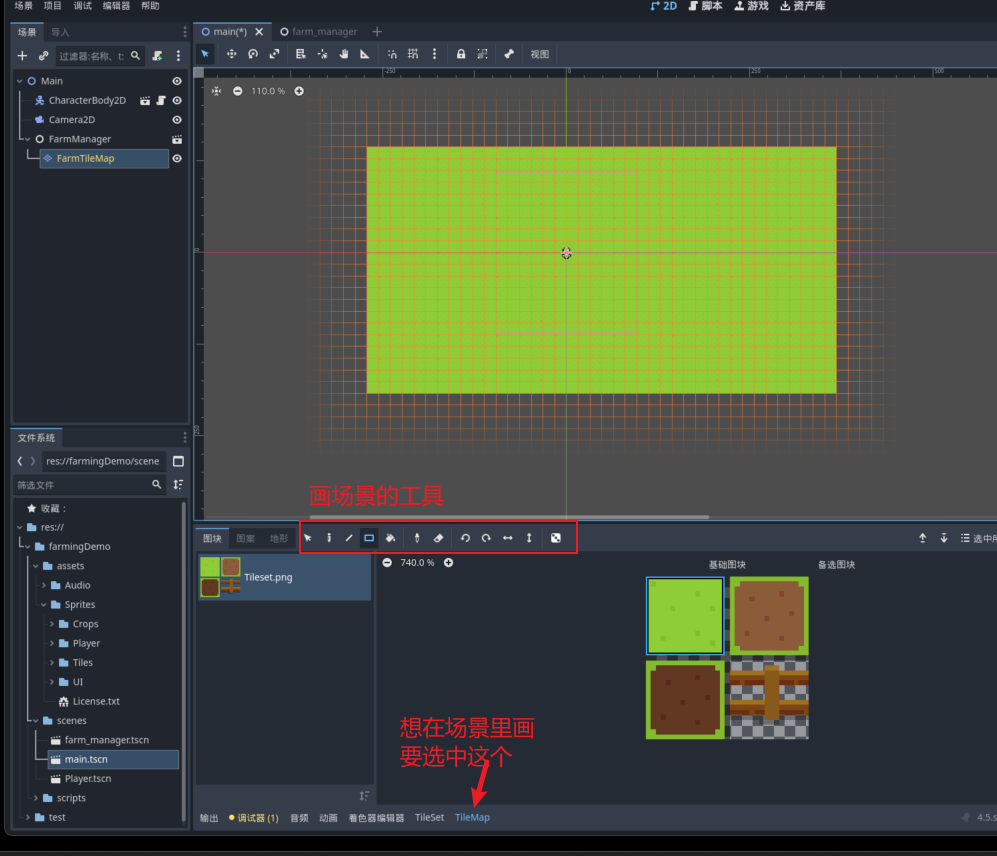Image resolution: width=997 pixels, height=856 pixels.
Task: Collapse the FarmManager node in scene tree
Action: pyautogui.click(x=27, y=139)
